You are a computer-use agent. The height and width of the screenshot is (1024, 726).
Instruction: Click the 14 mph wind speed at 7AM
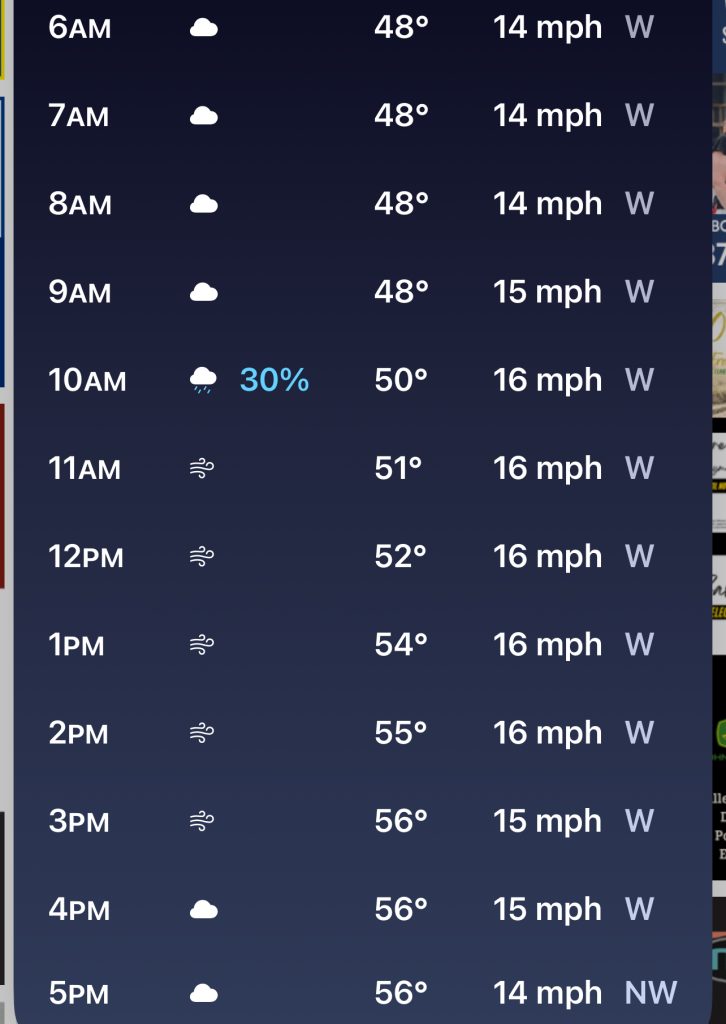547,117
